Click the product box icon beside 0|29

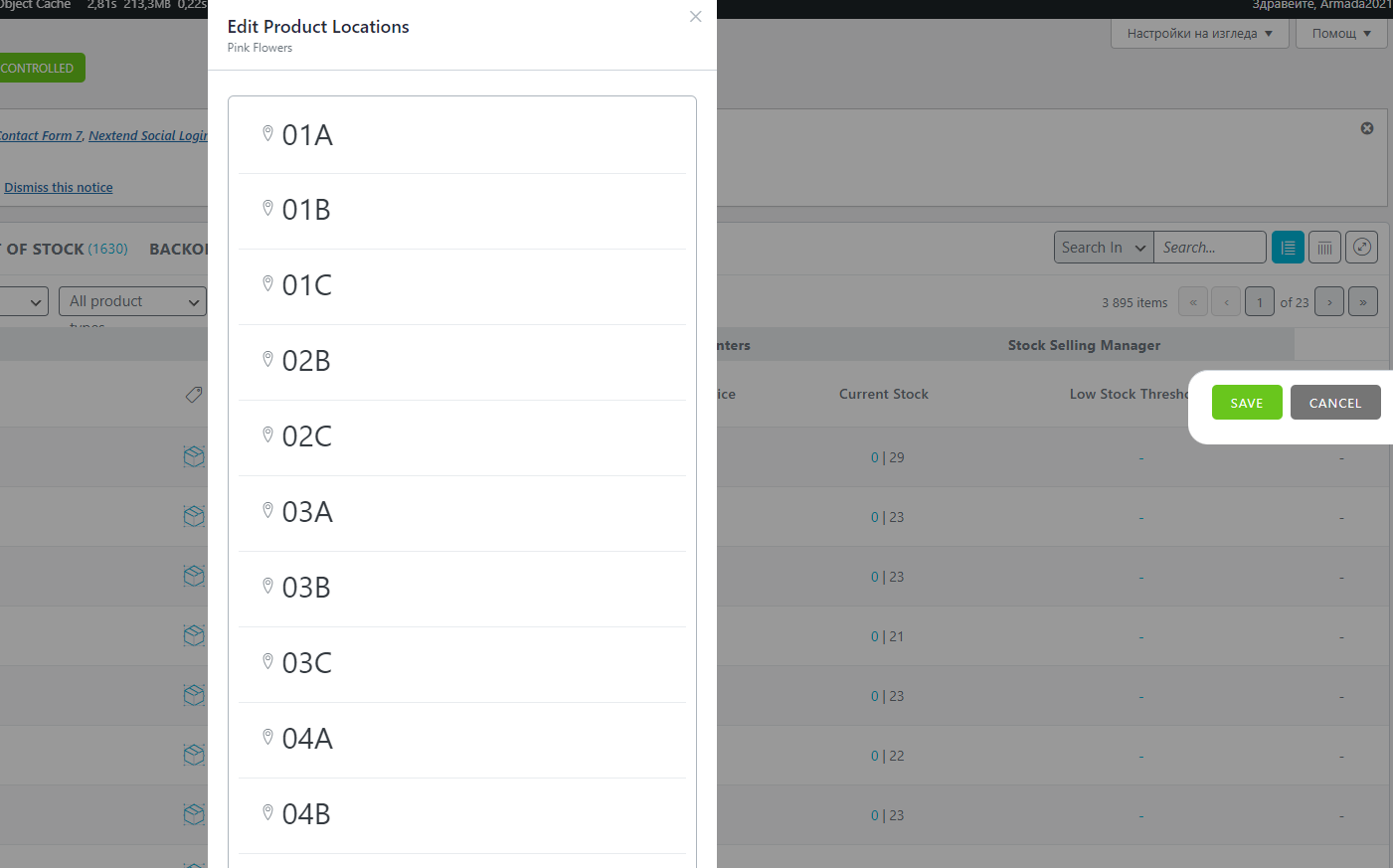click(x=194, y=456)
